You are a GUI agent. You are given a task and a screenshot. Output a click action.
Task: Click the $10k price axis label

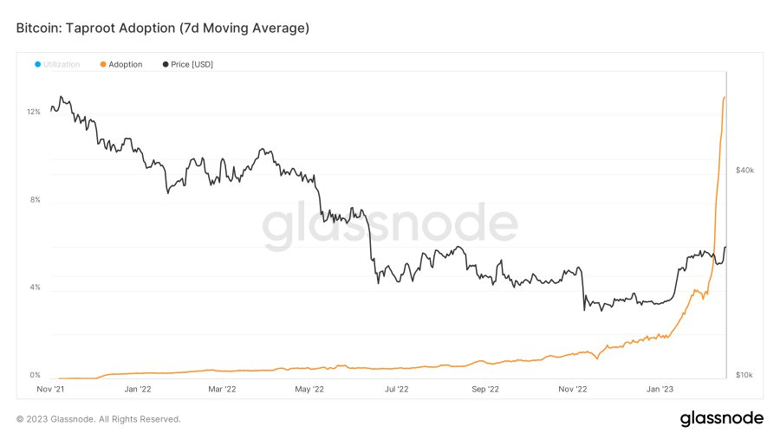pyautogui.click(x=745, y=375)
